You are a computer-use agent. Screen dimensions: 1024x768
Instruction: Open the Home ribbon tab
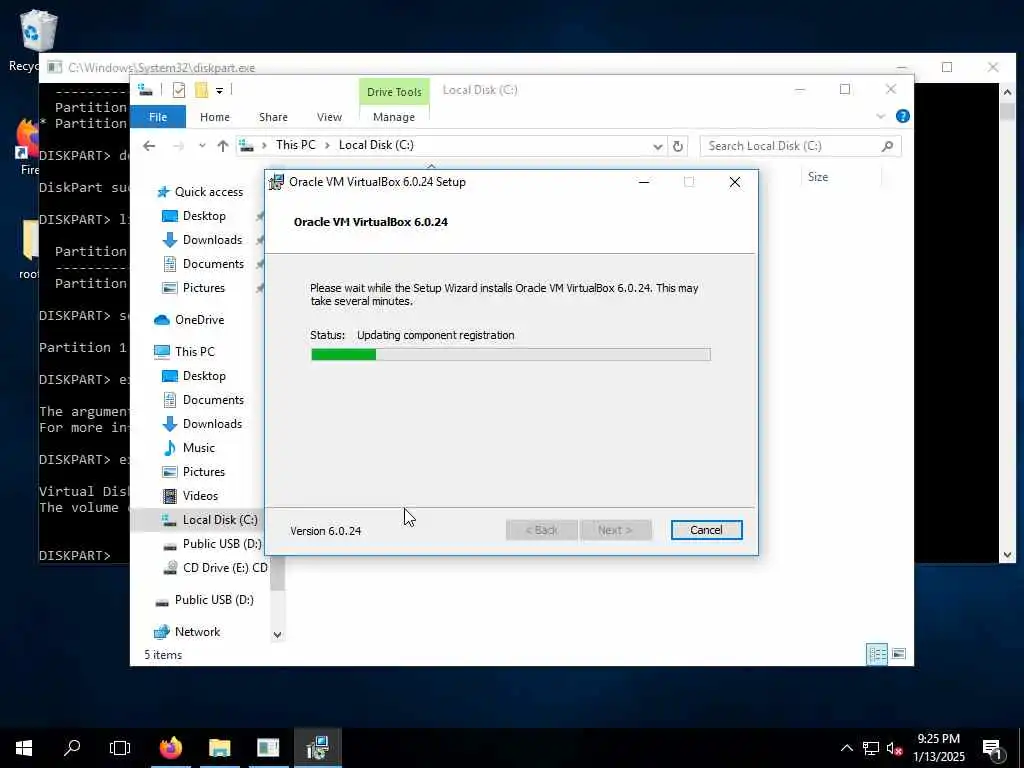[215, 117]
